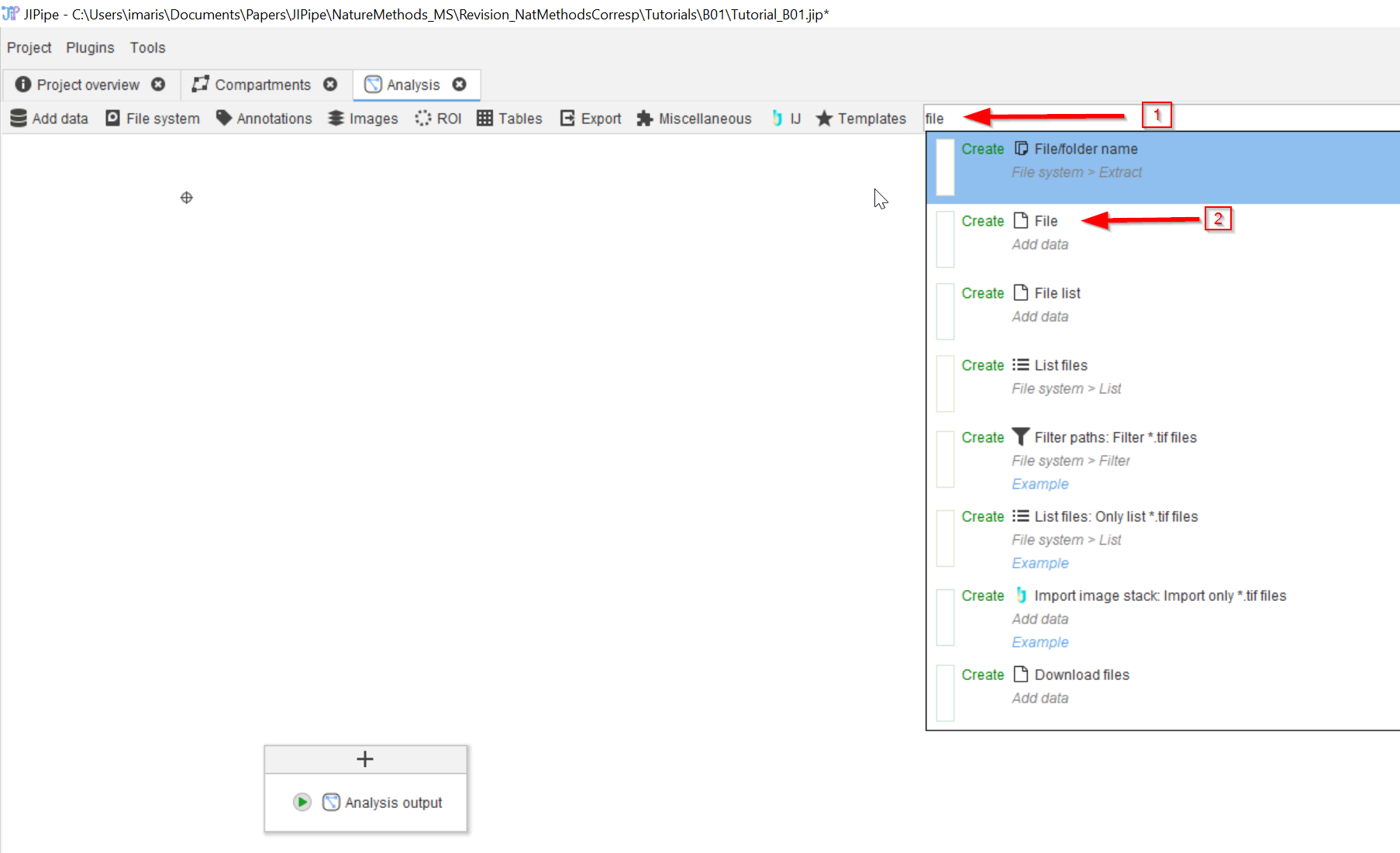Open the Add data toolbar menu

click(50, 118)
